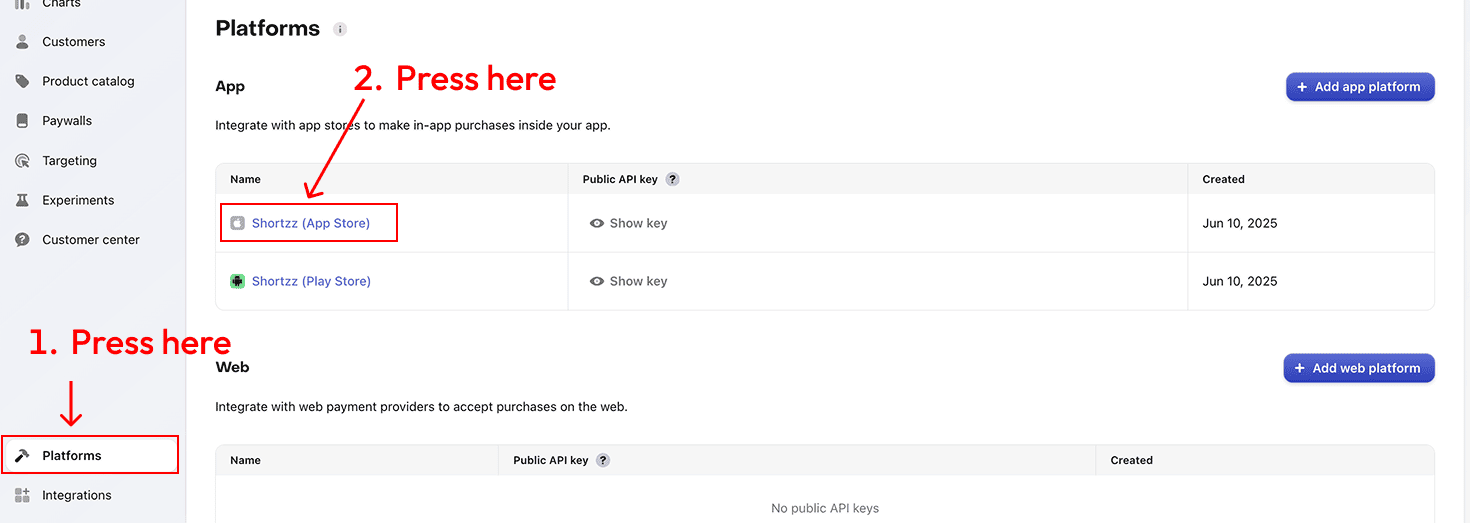The height and width of the screenshot is (523, 1470).
Task: Click the info icon beside Platforms heading
Action: 340,29
